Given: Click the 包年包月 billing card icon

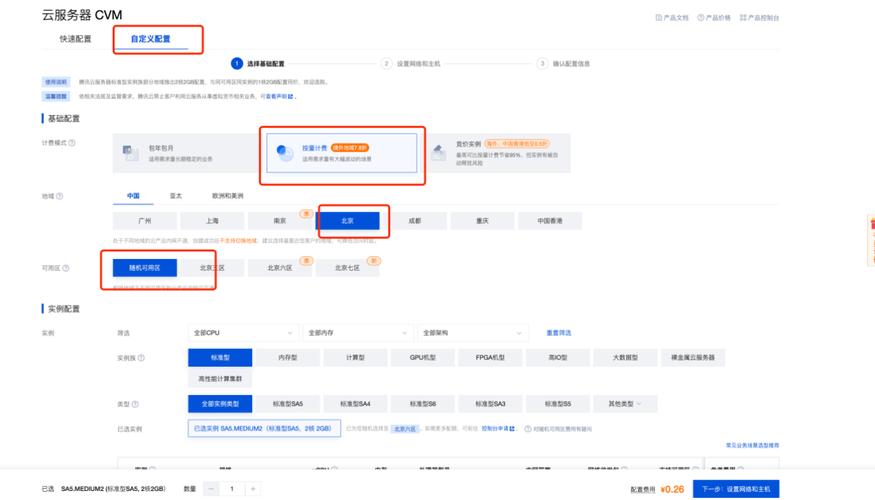Looking at the screenshot, I should click(131, 153).
